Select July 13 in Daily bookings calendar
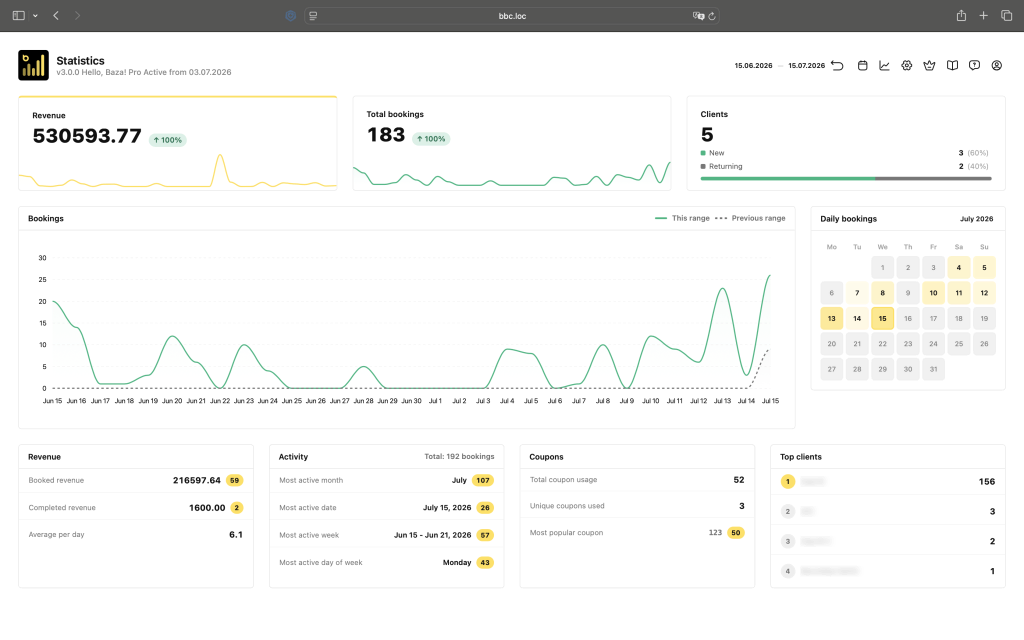Viewport: 1024px width, 640px height. tap(831, 318)
